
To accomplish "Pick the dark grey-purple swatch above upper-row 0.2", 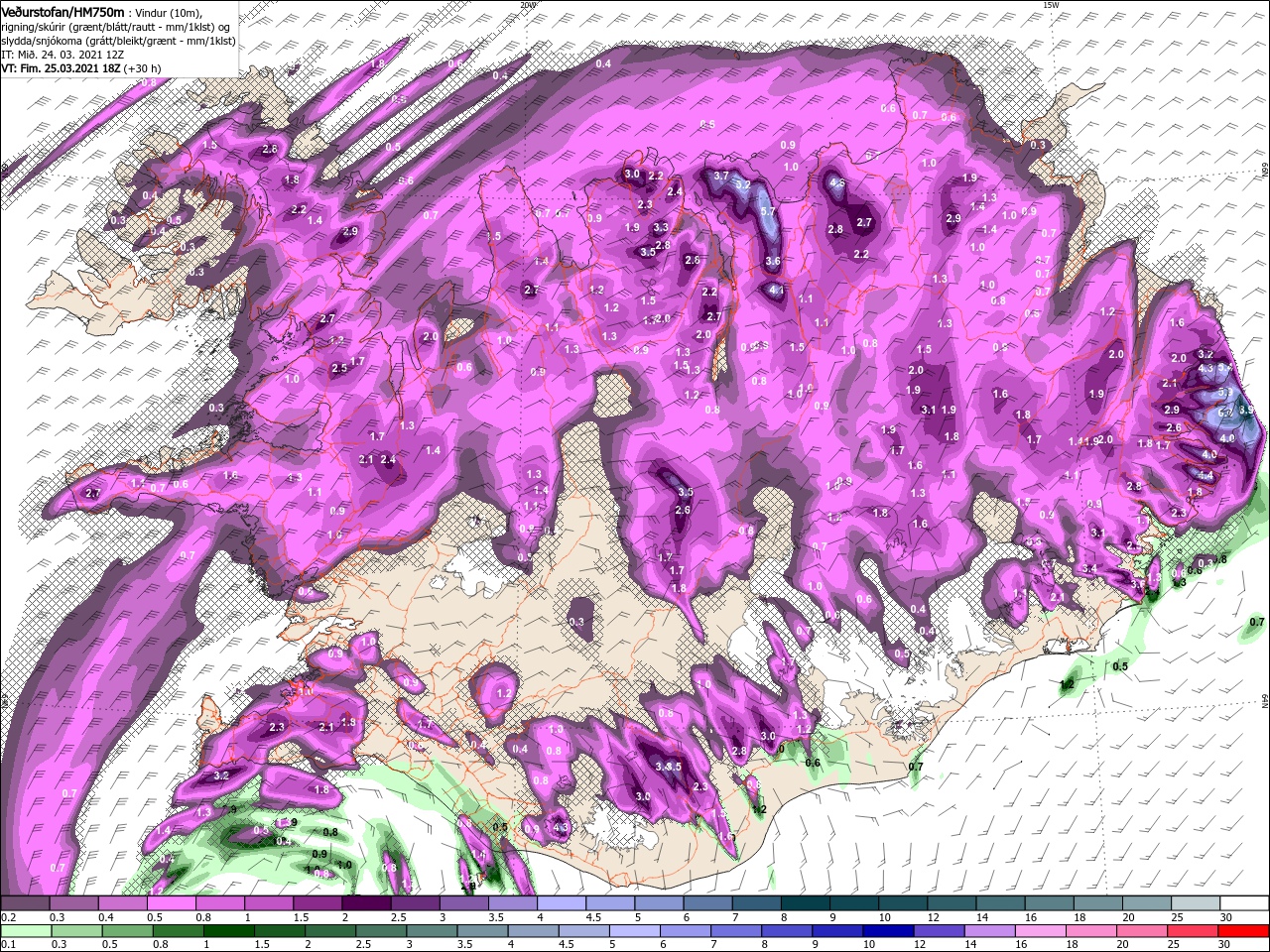I will click(25, 903).
